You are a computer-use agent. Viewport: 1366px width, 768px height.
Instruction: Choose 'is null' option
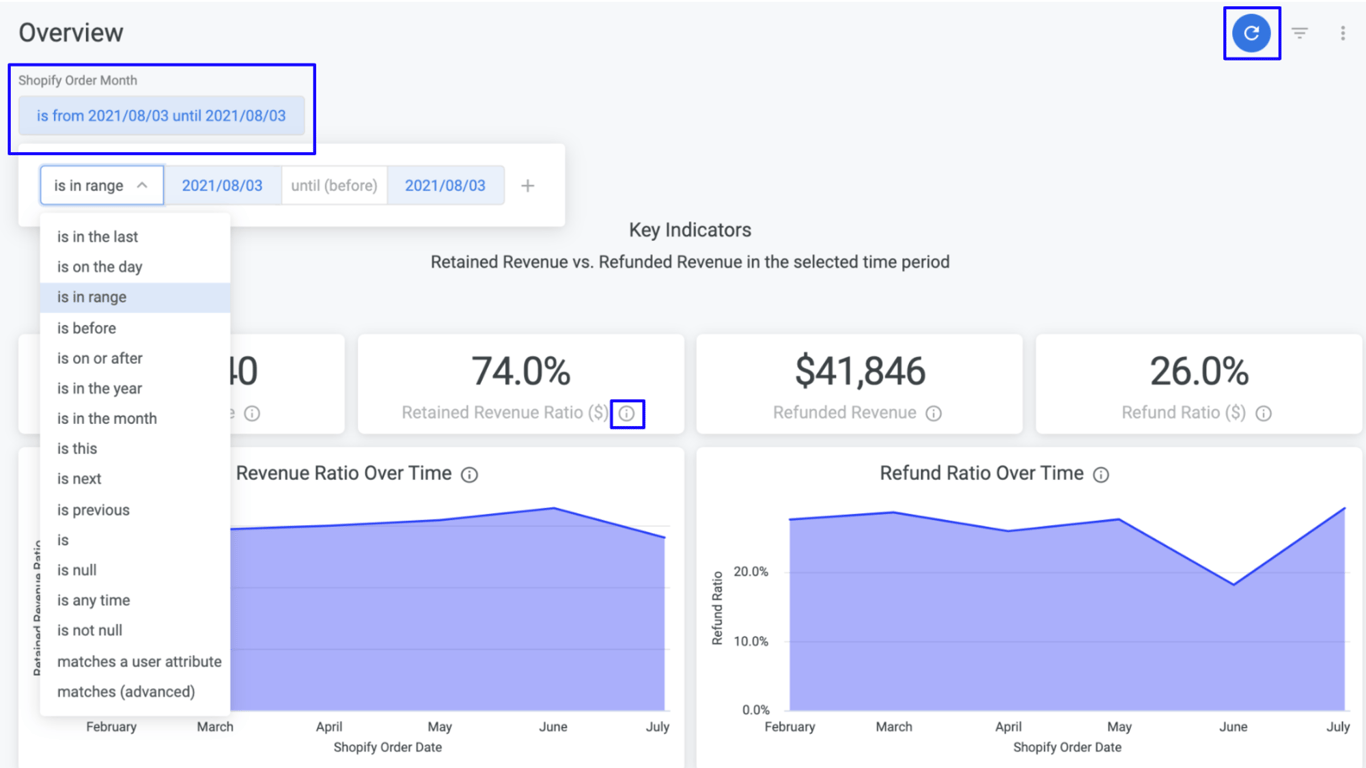click(135, 570)
